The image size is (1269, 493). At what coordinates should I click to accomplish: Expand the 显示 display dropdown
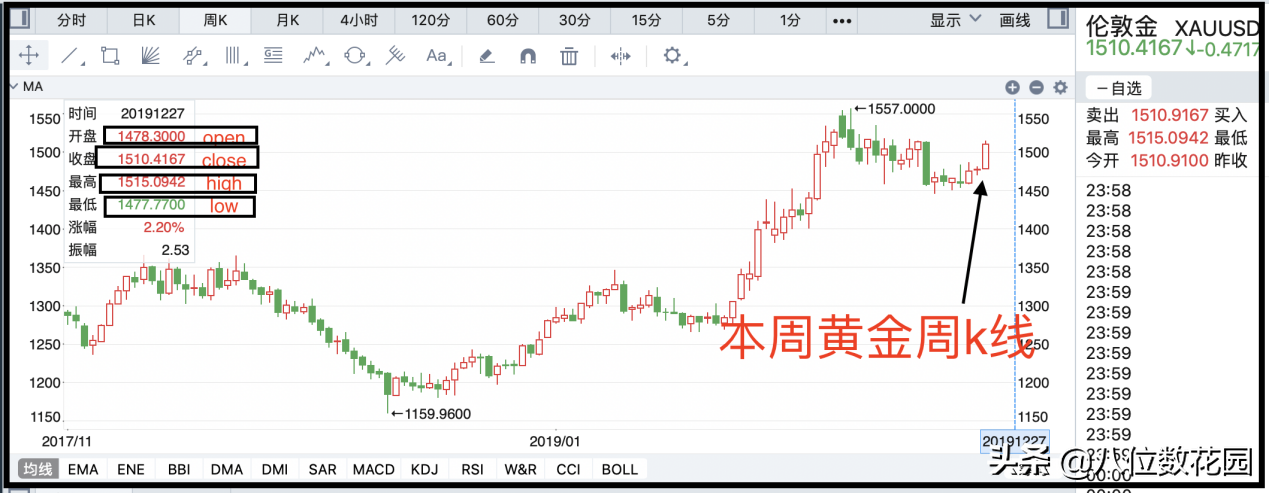pyautogui.click(x=956, y=20)
